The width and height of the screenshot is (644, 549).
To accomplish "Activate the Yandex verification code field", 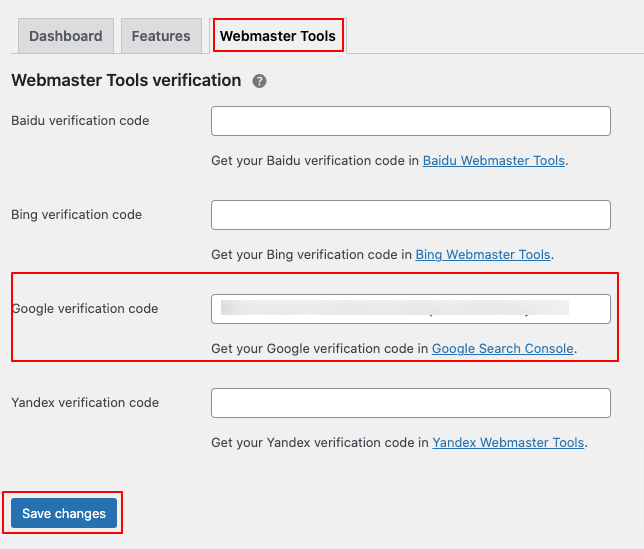I will click(410, 403).
